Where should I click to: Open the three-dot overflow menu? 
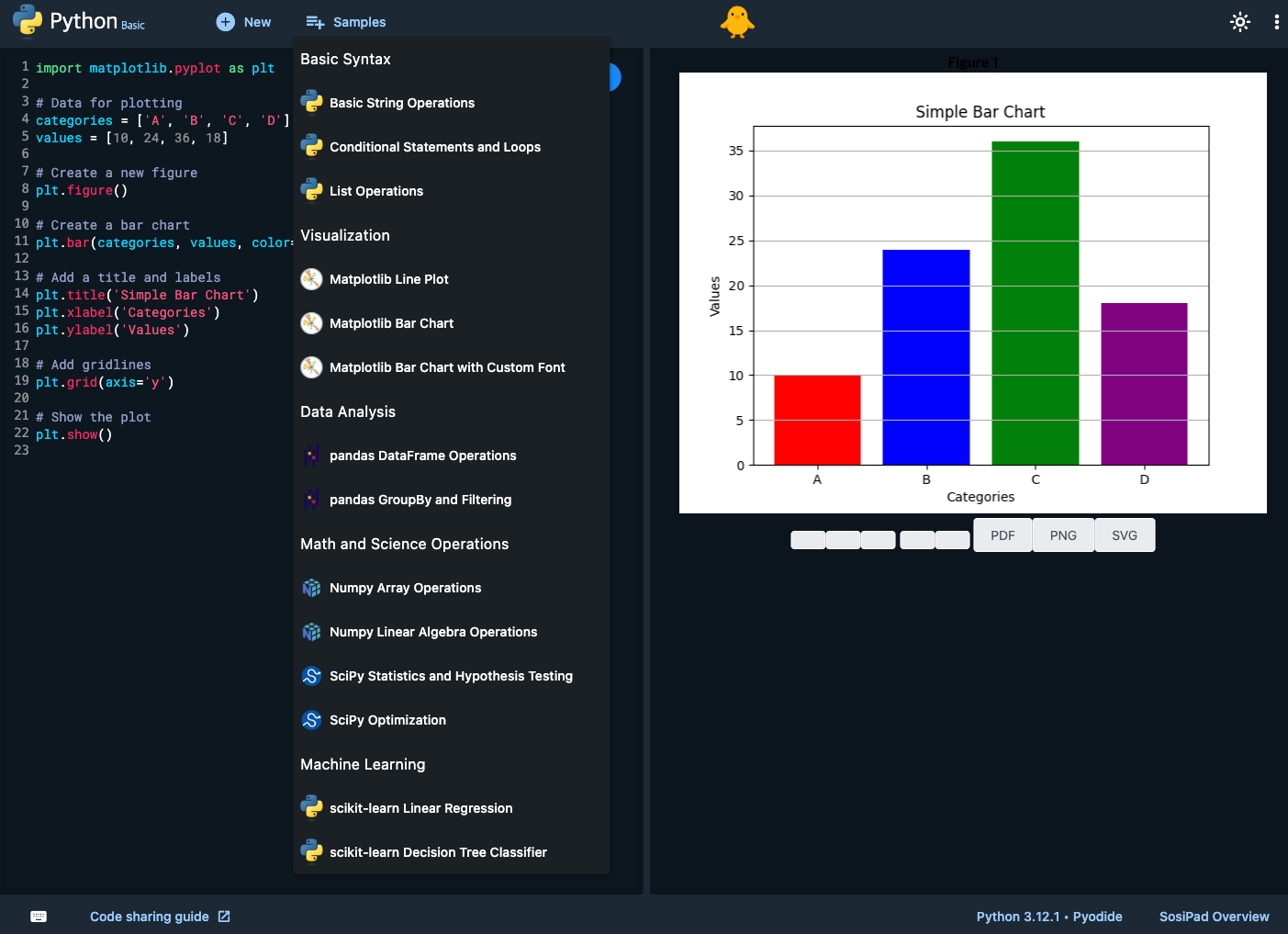1277,21
